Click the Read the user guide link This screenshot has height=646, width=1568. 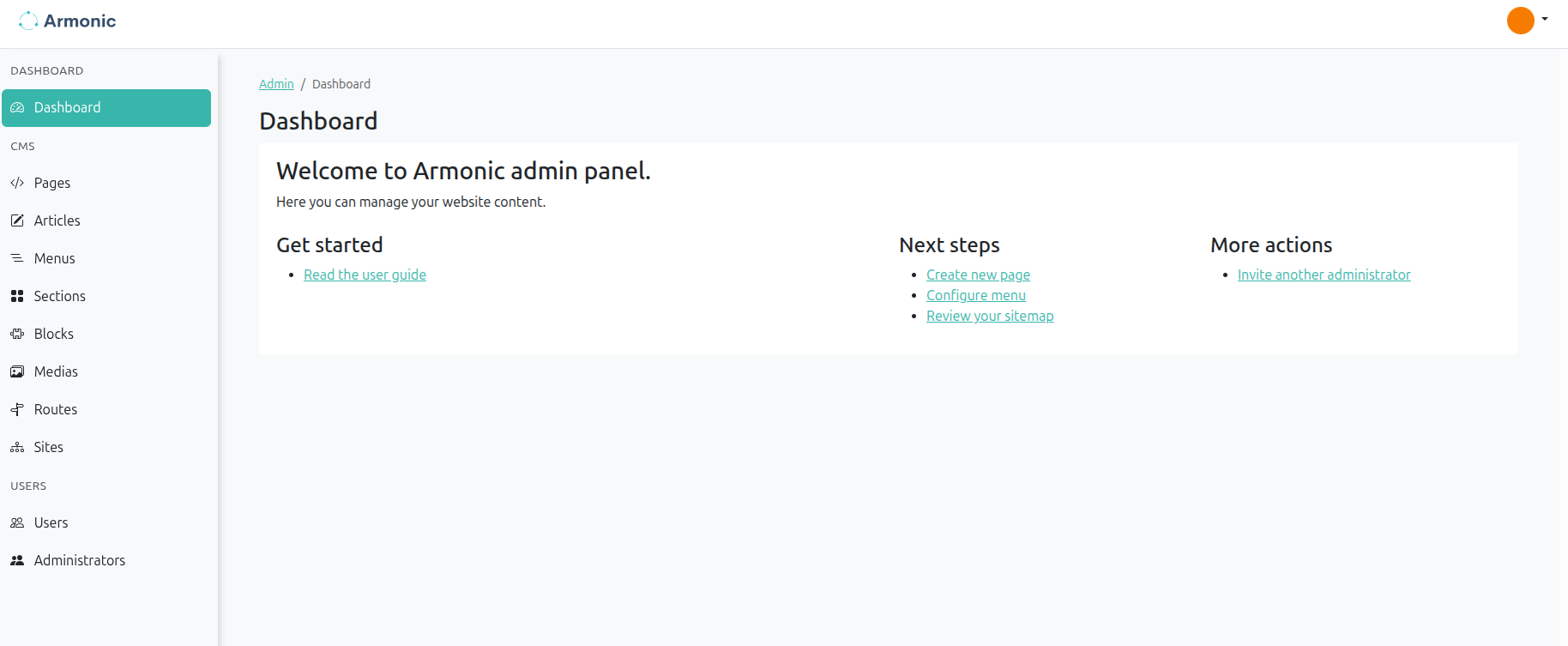(365, 275)
